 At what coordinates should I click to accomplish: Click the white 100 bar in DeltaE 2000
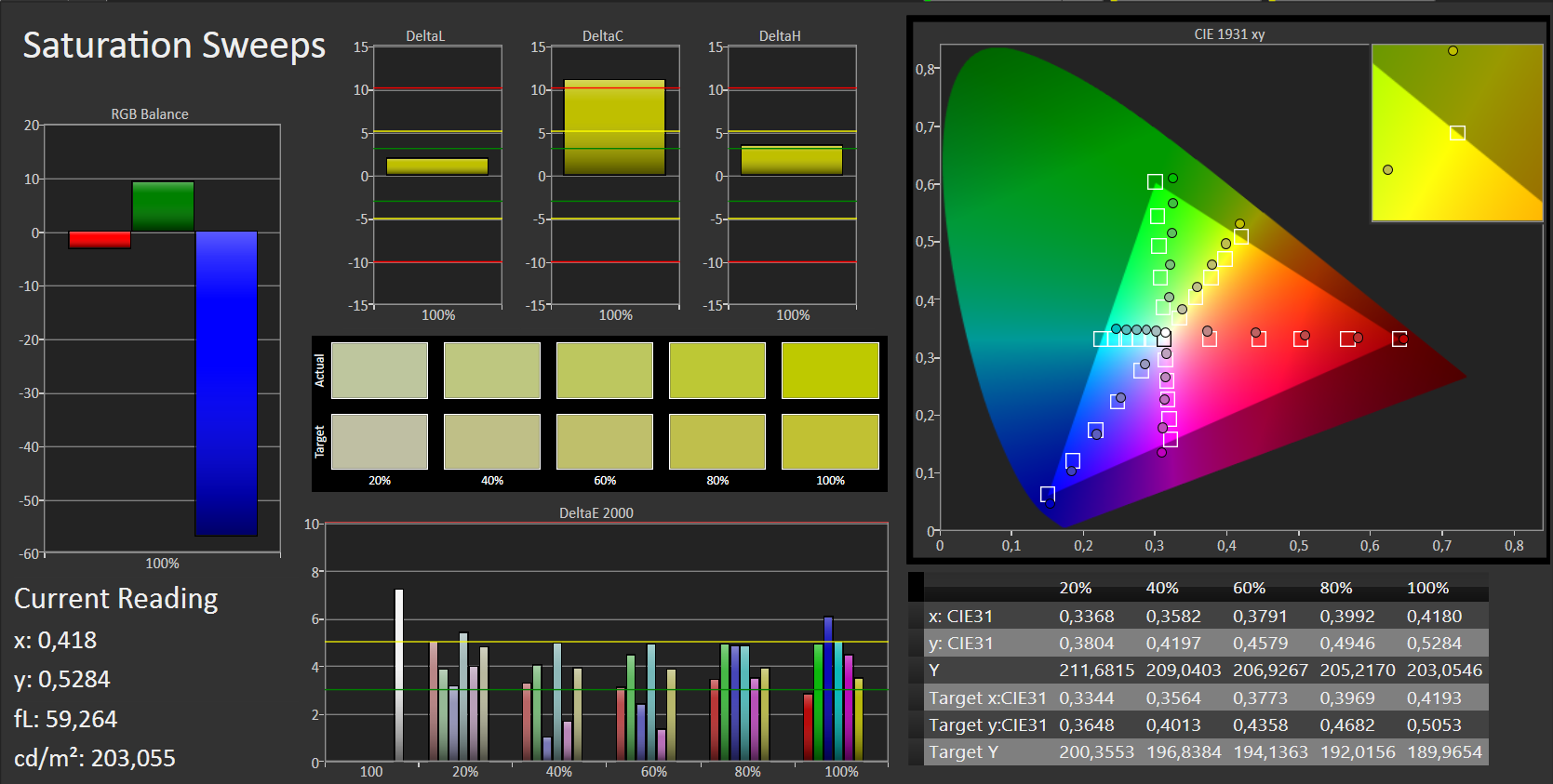(x=399, y=675)
